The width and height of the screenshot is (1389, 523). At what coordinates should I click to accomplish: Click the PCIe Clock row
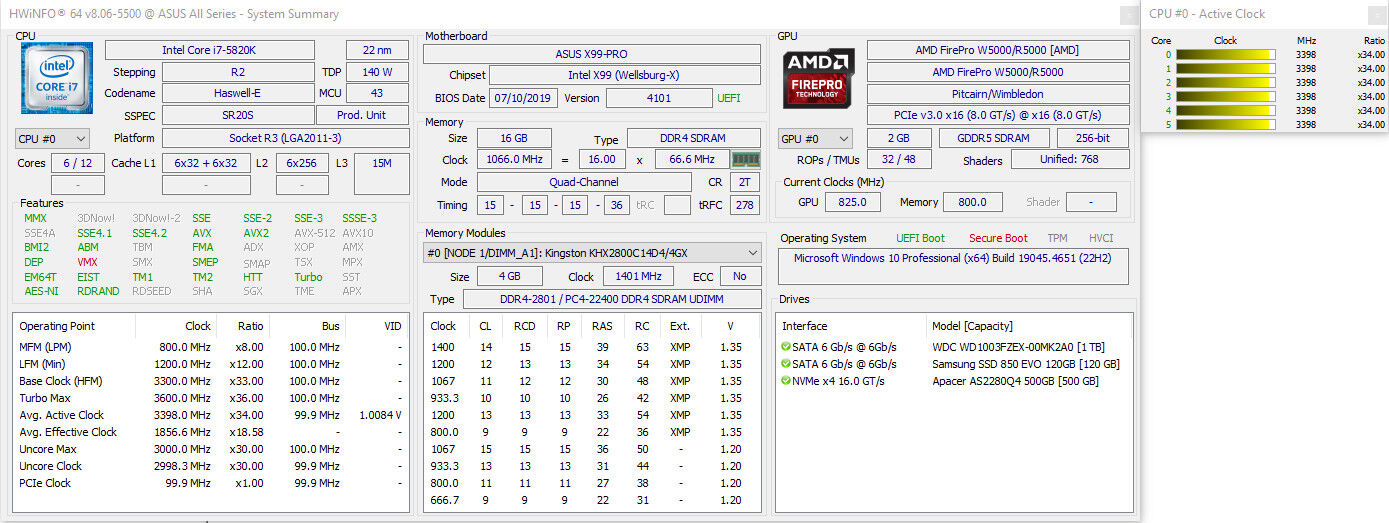click(x=212, y=483)
